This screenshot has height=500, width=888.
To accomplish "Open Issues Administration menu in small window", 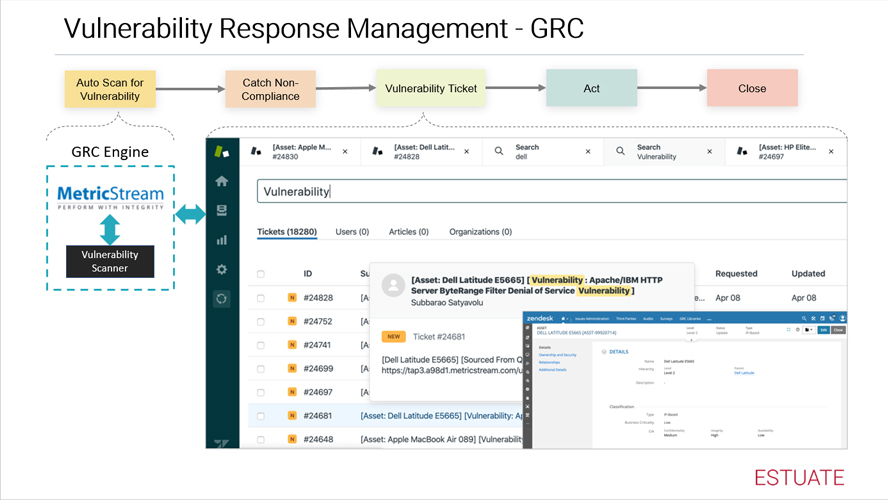I will pos(592,319).
